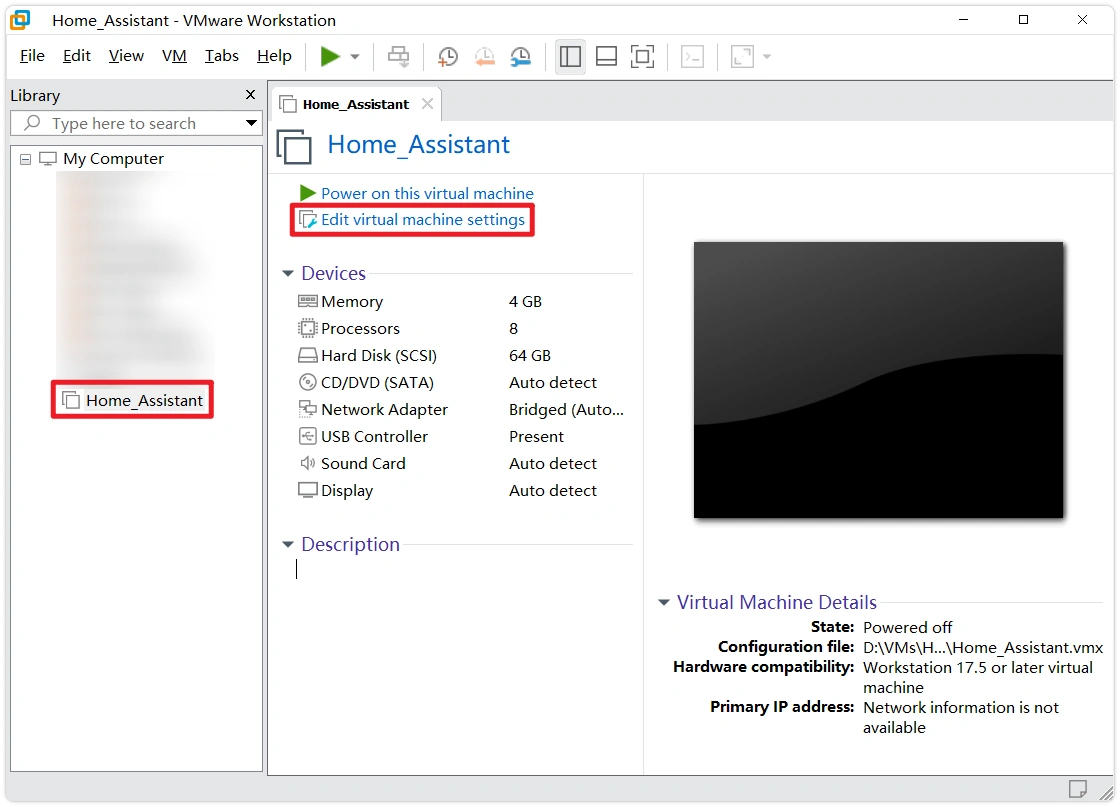This screenshot has width=1120, height=807.
Task: Click the Revert to snapshot toolbar icon
Action: tap(485, 56)
